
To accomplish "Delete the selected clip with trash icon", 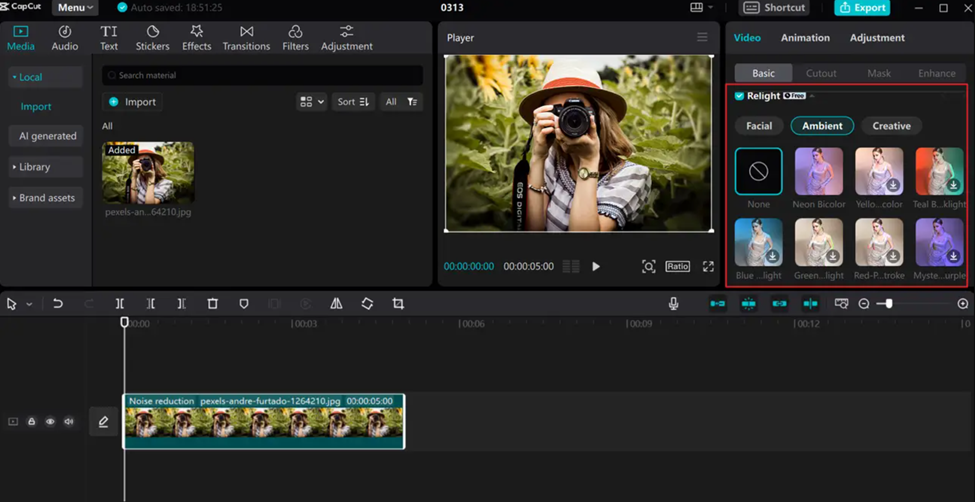I will 212,304.
